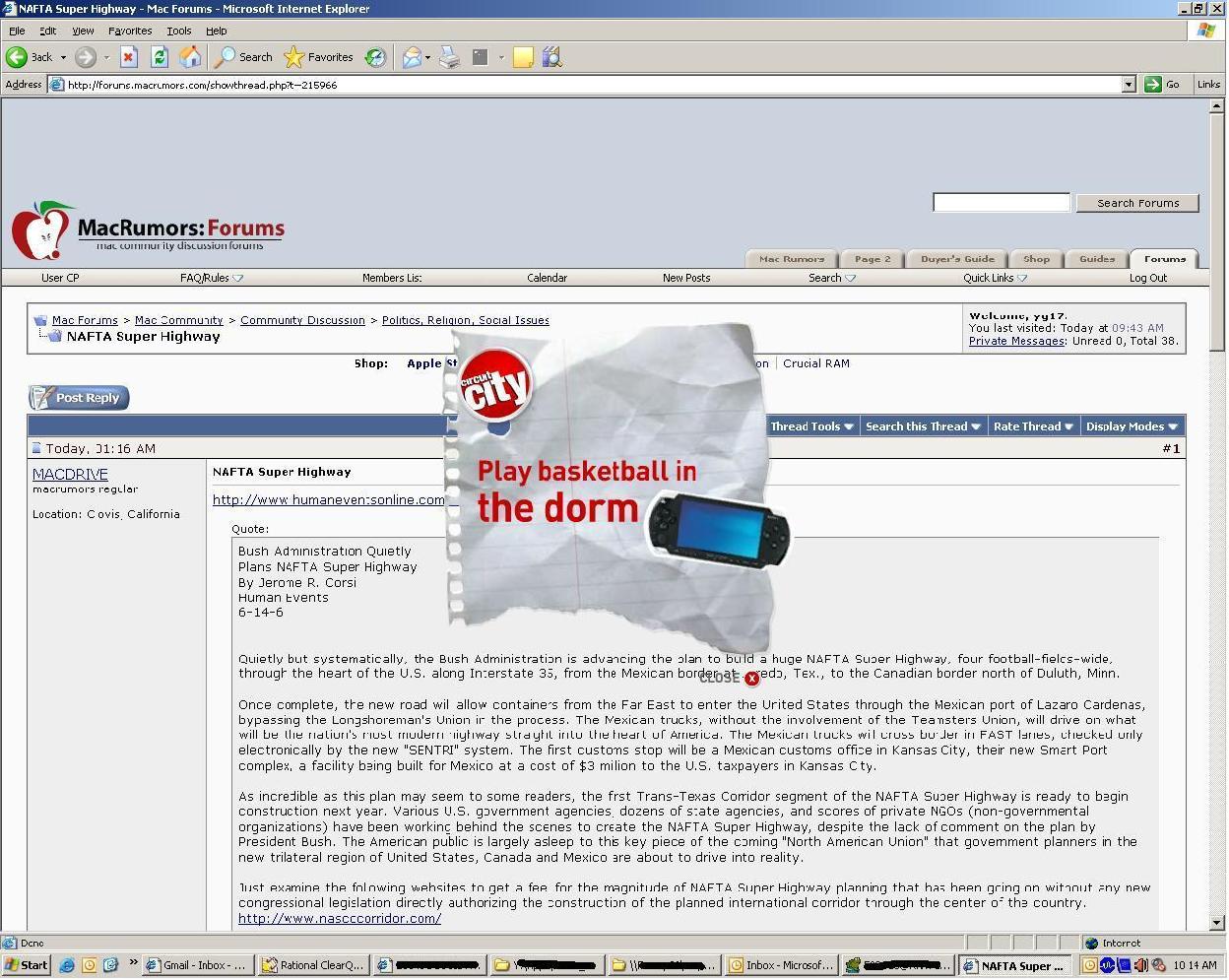
Task: Open the Crucial RAM shop link
Action: (816, 363)
